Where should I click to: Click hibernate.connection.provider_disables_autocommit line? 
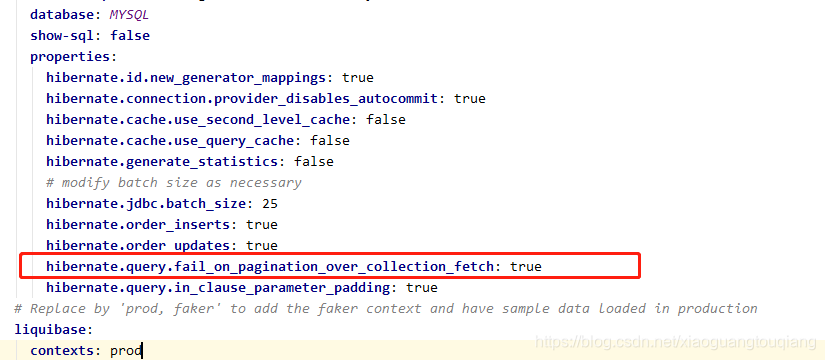(x=266, y=99)
